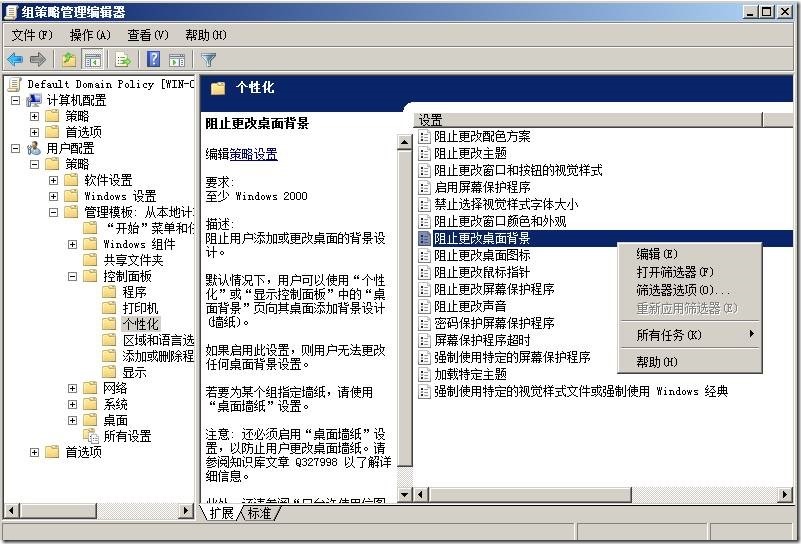Open the 操作(A) menu
This screenshot has width=801, height=544.
pos(90,35)
